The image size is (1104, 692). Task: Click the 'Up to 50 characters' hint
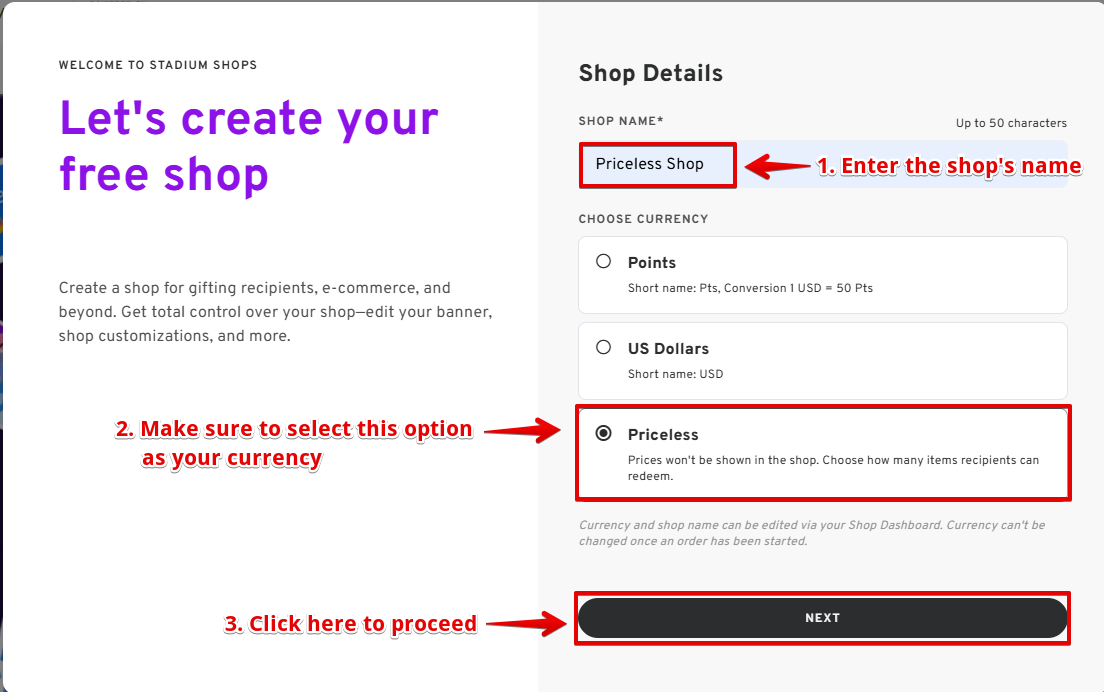click(x=1011, y=124)
